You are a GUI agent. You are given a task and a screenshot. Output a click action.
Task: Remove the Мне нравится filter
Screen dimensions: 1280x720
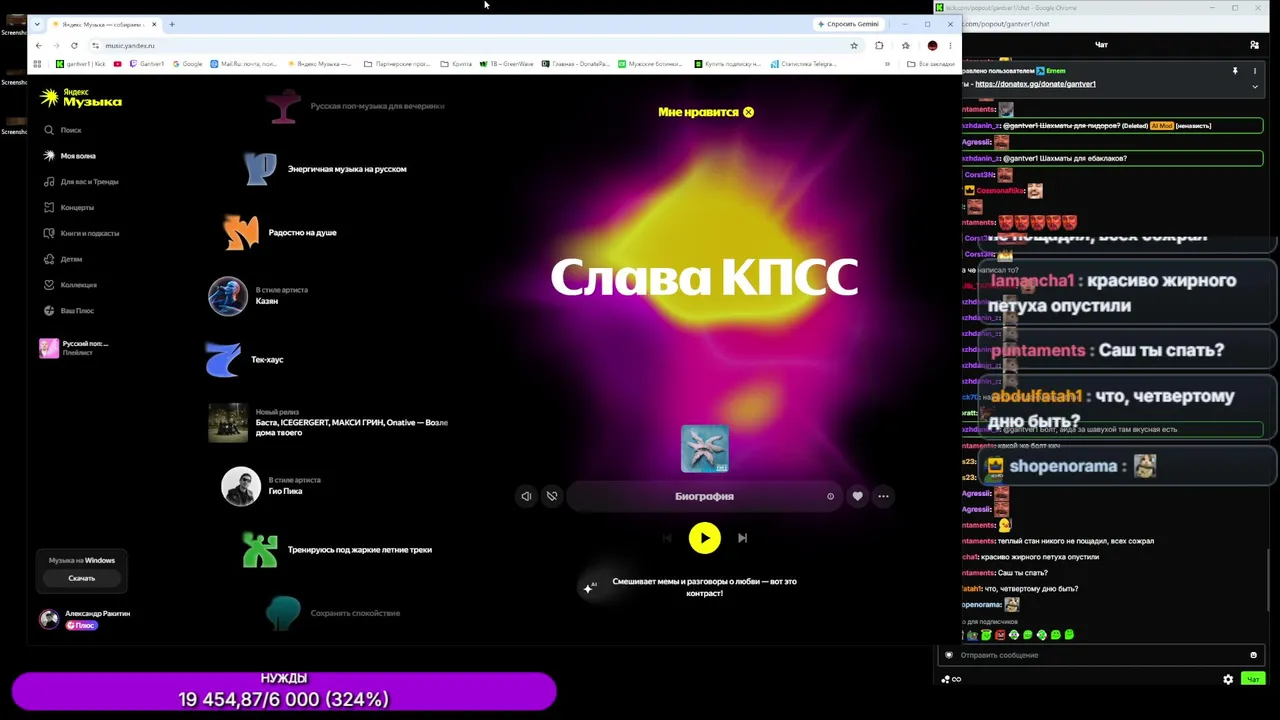(748, 112)
